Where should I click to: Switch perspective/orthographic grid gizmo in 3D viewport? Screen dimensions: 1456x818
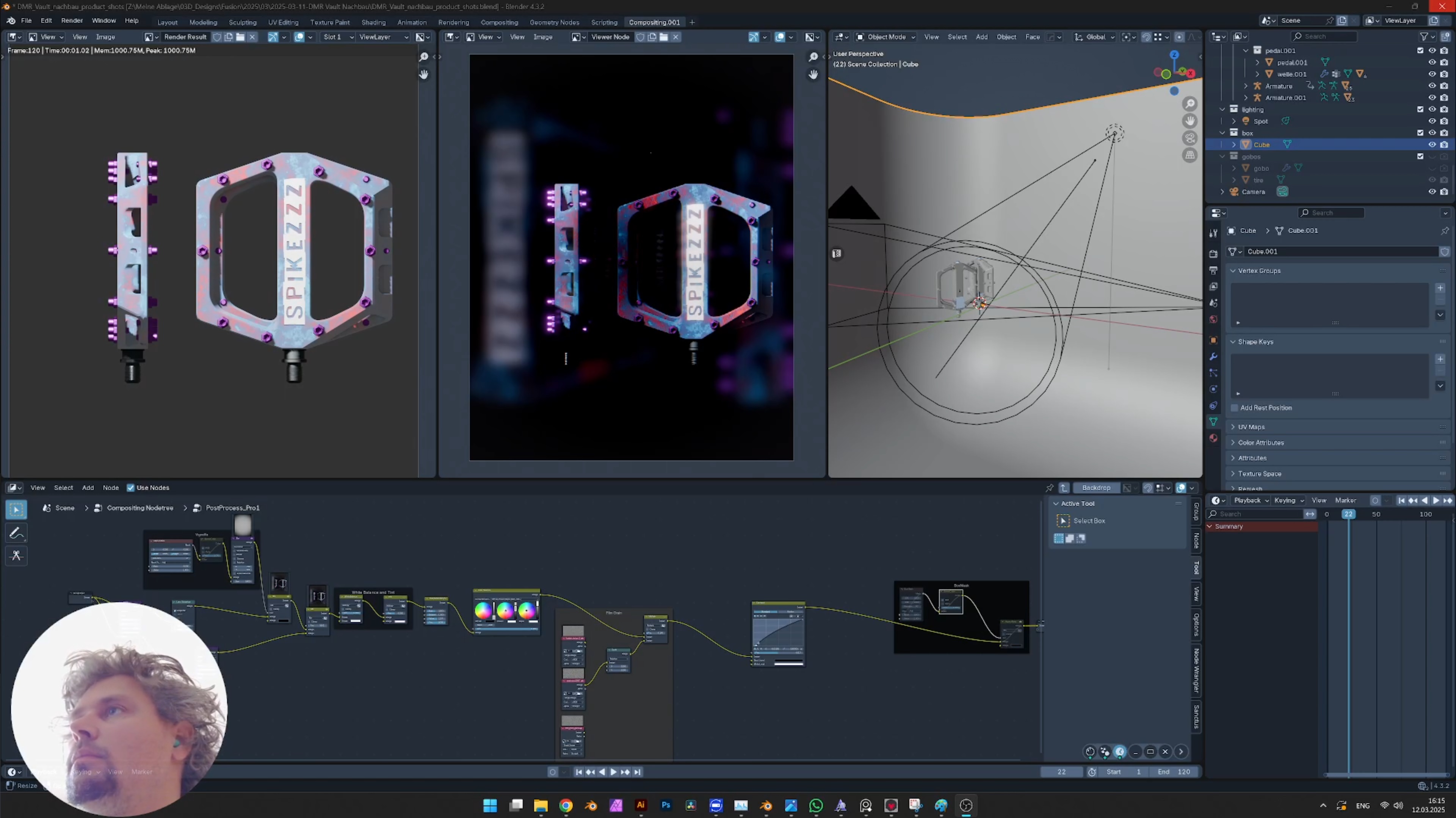(x=1190, y=155)
